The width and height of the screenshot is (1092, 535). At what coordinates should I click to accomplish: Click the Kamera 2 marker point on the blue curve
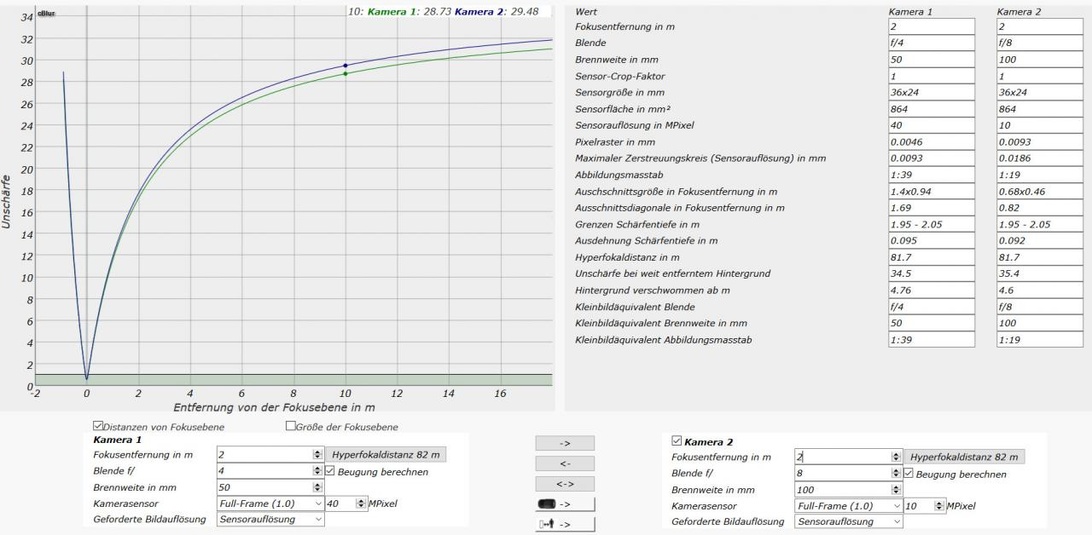tap(346, 66)
